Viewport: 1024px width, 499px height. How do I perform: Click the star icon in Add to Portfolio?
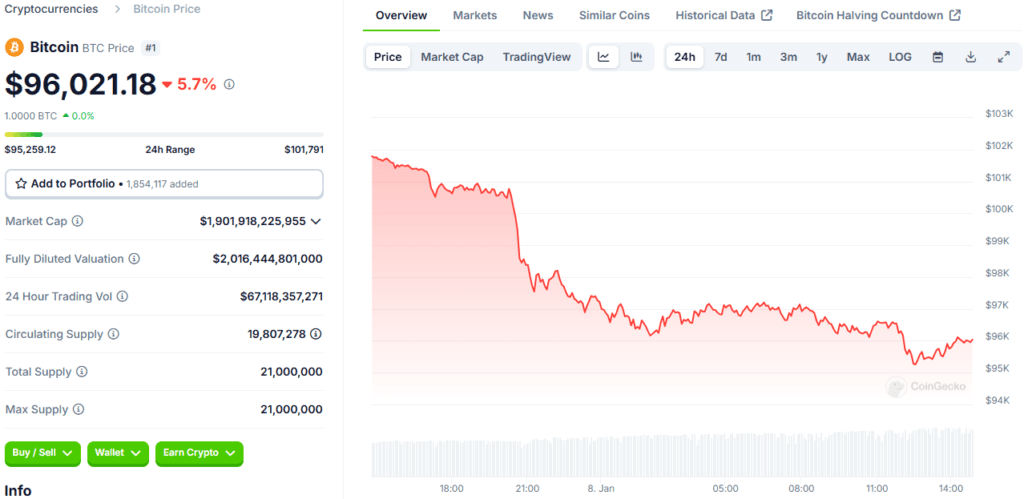(21, 184)
